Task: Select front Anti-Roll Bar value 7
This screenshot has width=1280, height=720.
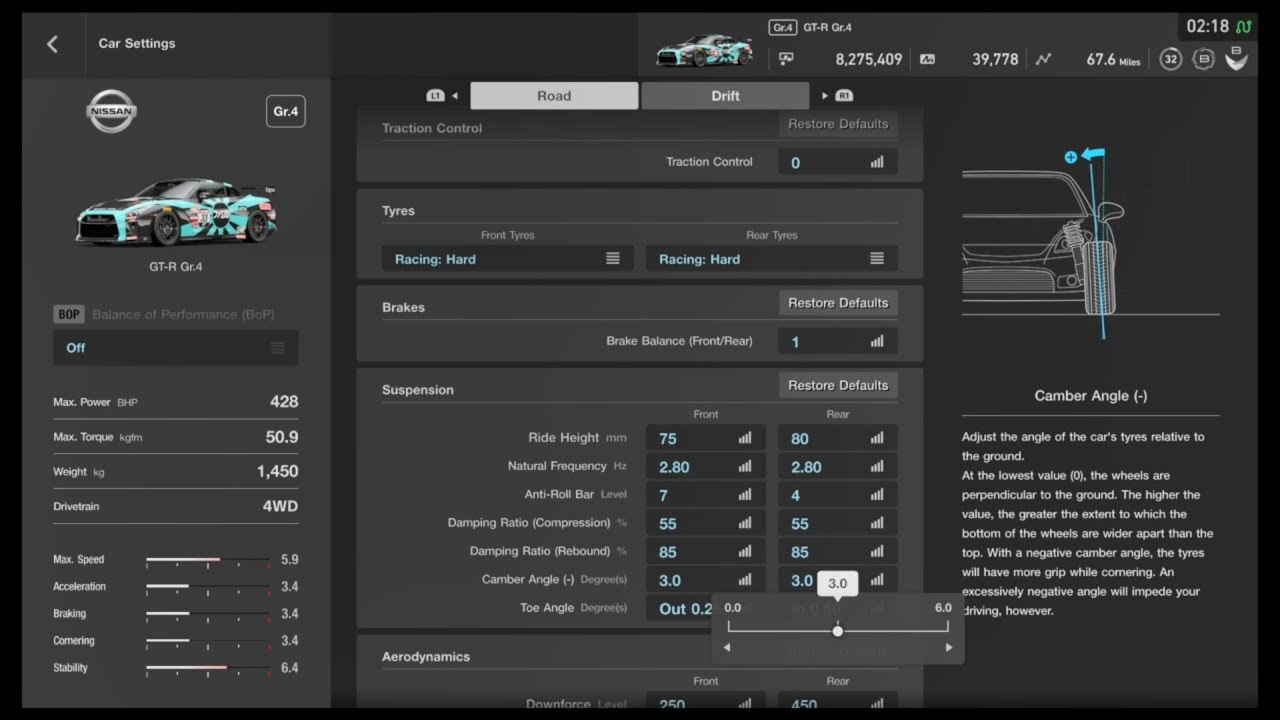Action: tap(706, 495)
